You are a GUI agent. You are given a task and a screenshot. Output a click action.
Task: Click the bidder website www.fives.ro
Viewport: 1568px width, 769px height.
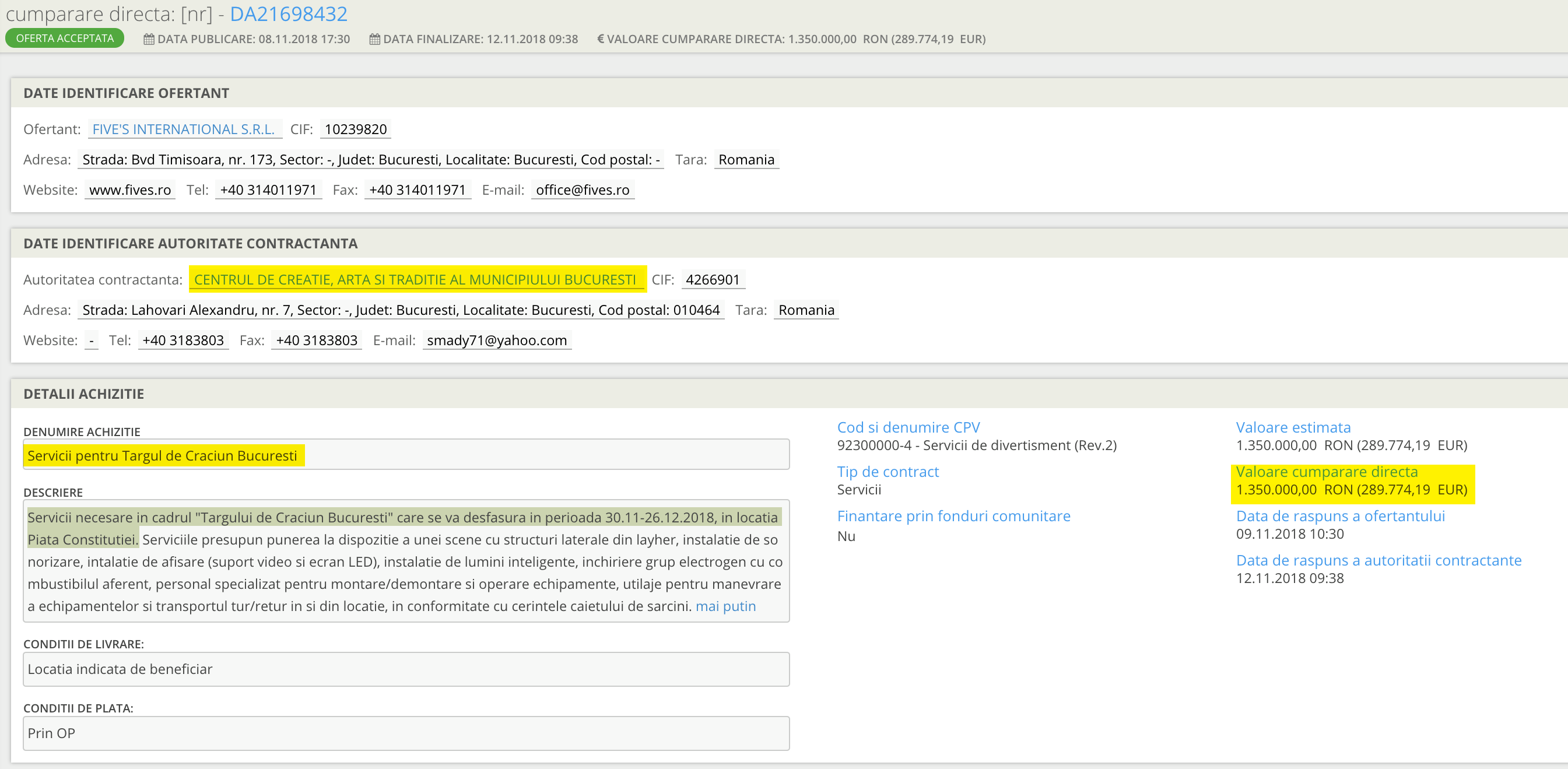point(129,190)
